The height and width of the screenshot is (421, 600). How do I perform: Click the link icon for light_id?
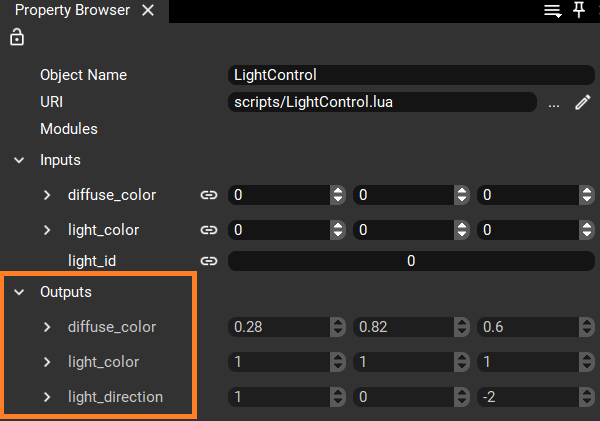pos(209,261)
